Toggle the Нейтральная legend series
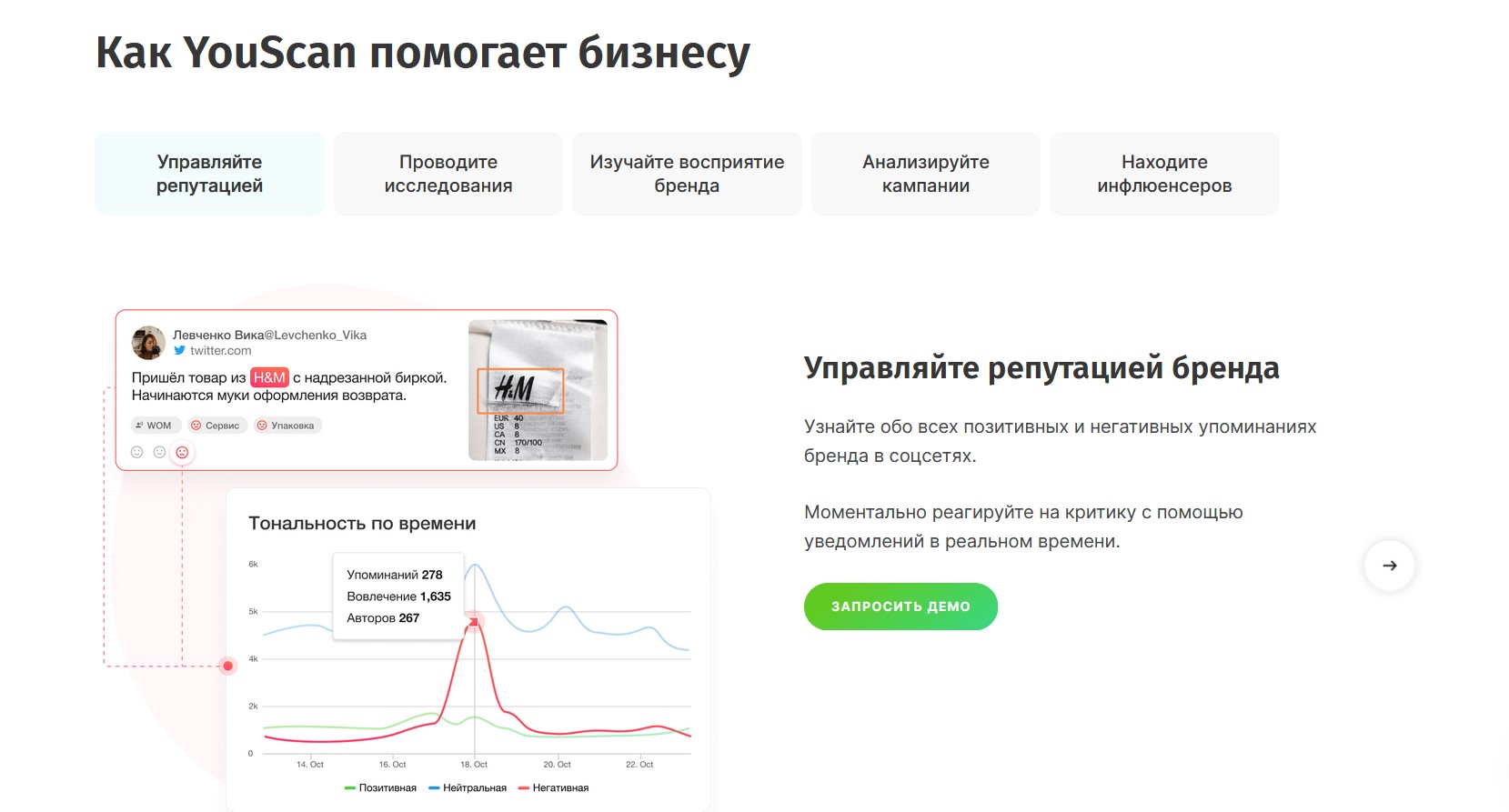Viewport: 1509px width, 812px height. (468, 788)
